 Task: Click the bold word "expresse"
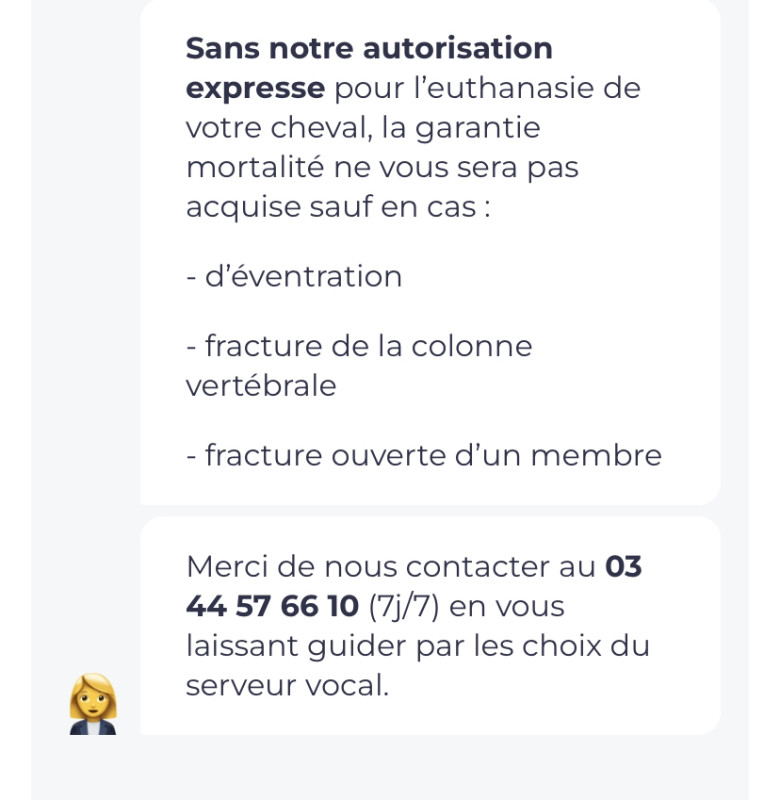click(x=255, y=89)
